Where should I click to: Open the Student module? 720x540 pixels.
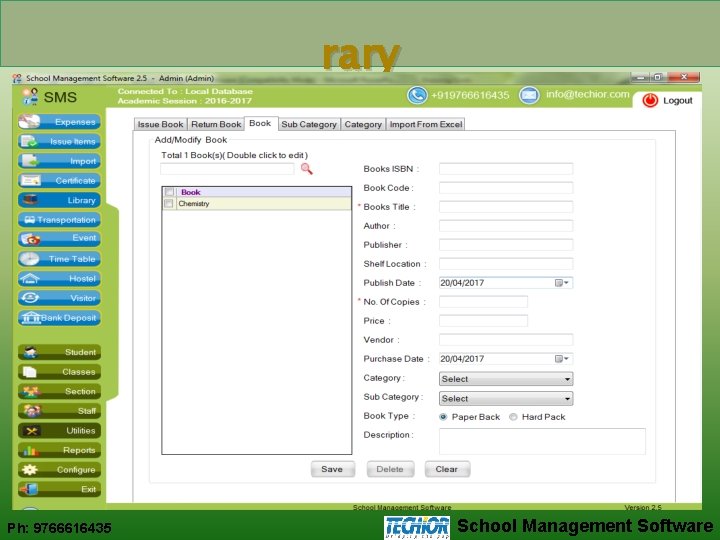(59, 352)
